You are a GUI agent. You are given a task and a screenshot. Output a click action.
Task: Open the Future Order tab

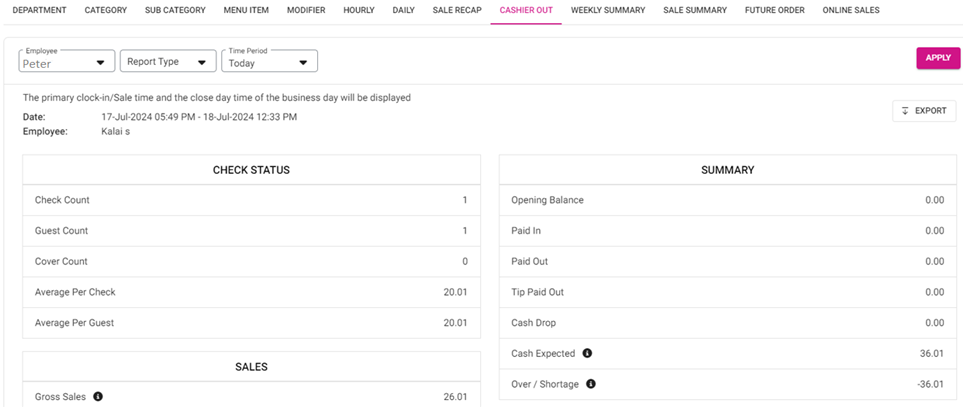[x=775, y=10]
